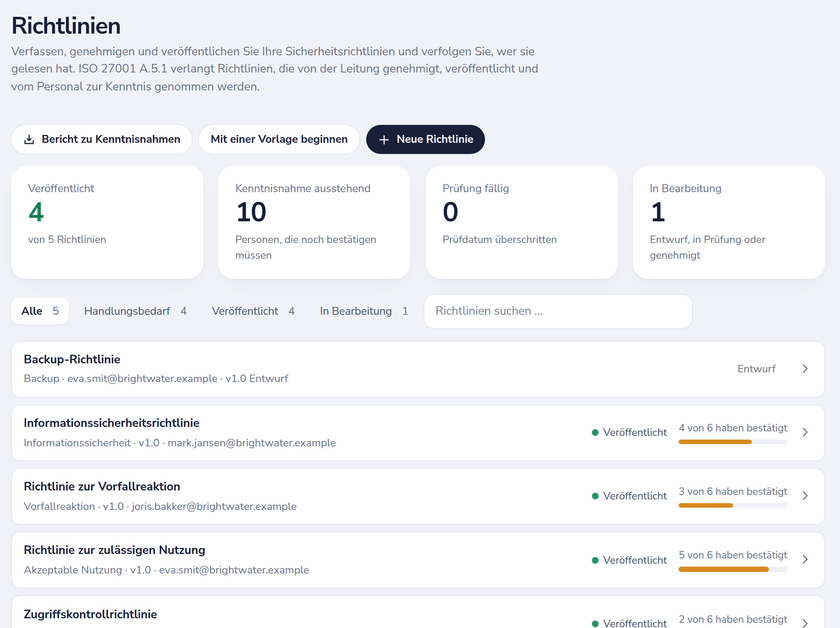Start with Mit einer Vorlage beginnen
The width and height of the screenshot is (840, 628).
point(279,139)
